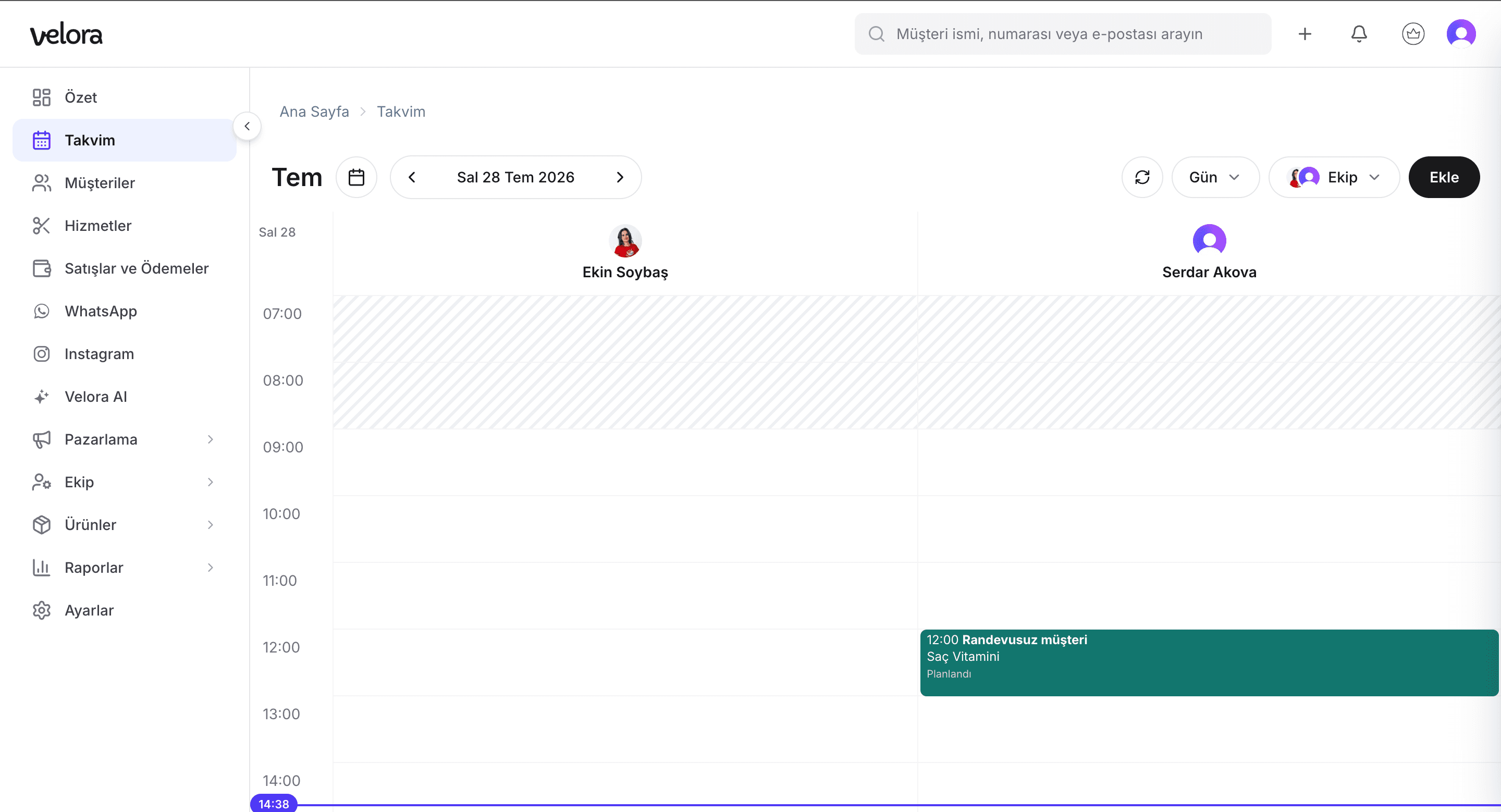Click the Ürünler box icon
The width and height of the screenshot is (1501, 812).
41,525
